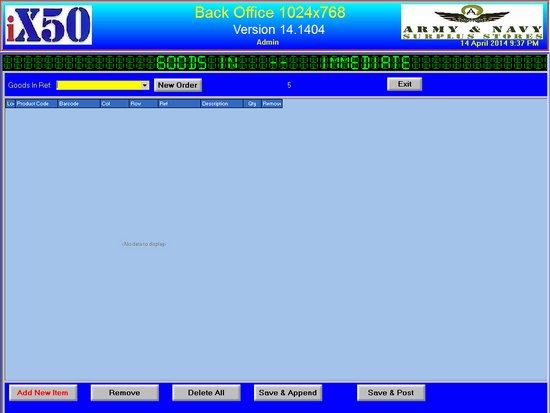550x413 pixels.
Task: Exit the Goods In screen
Action: pos(404,84)
